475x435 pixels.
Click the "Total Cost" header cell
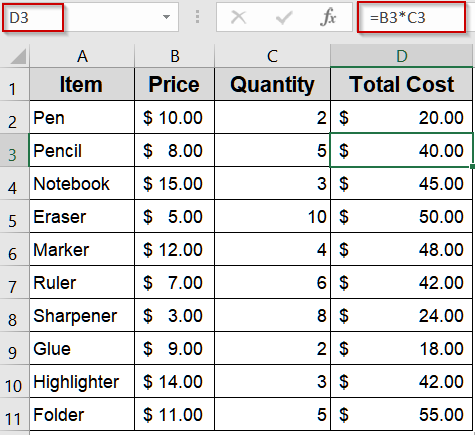tap(402, 84)
